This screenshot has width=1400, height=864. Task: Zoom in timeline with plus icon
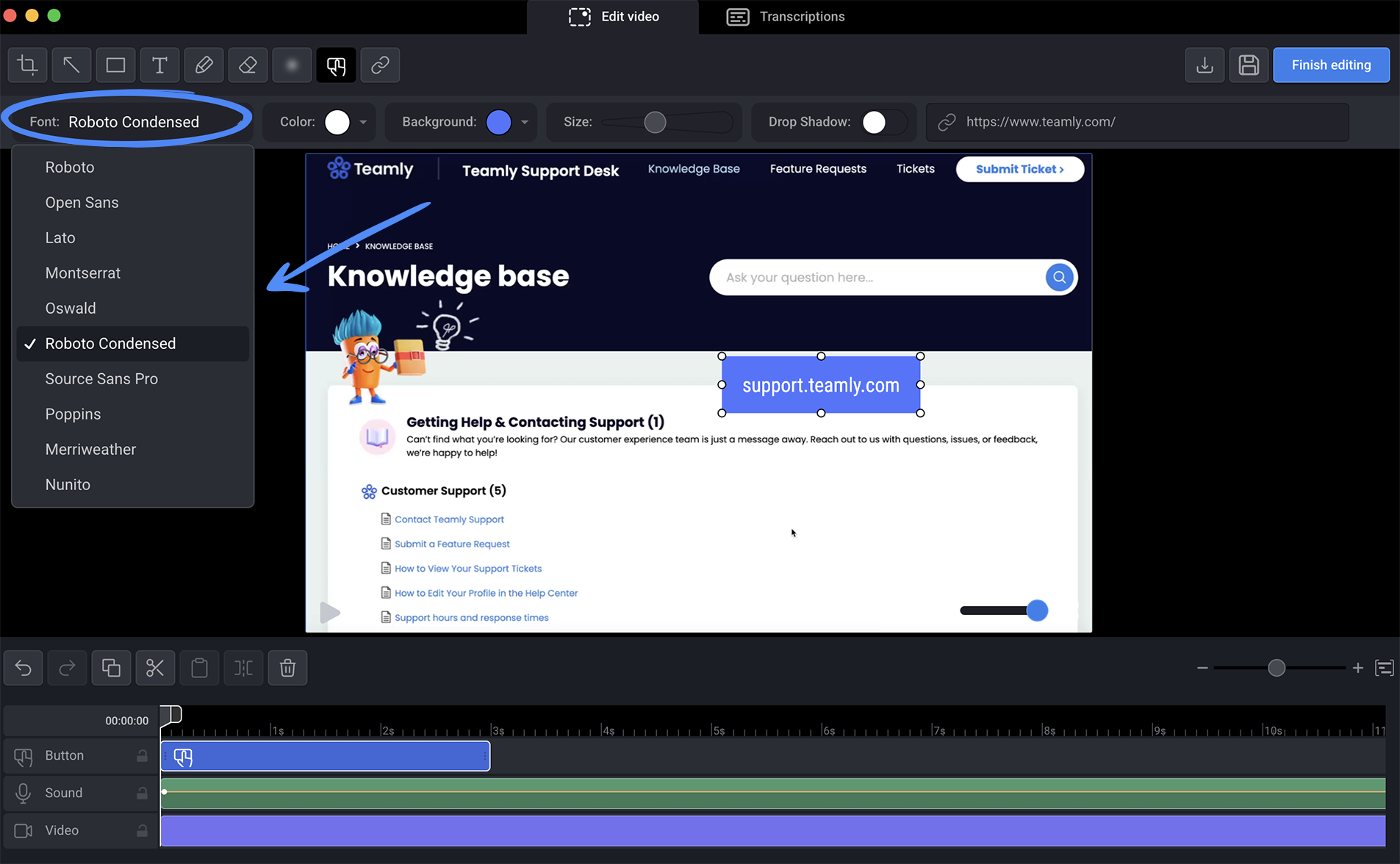[x=1358, y=668]
